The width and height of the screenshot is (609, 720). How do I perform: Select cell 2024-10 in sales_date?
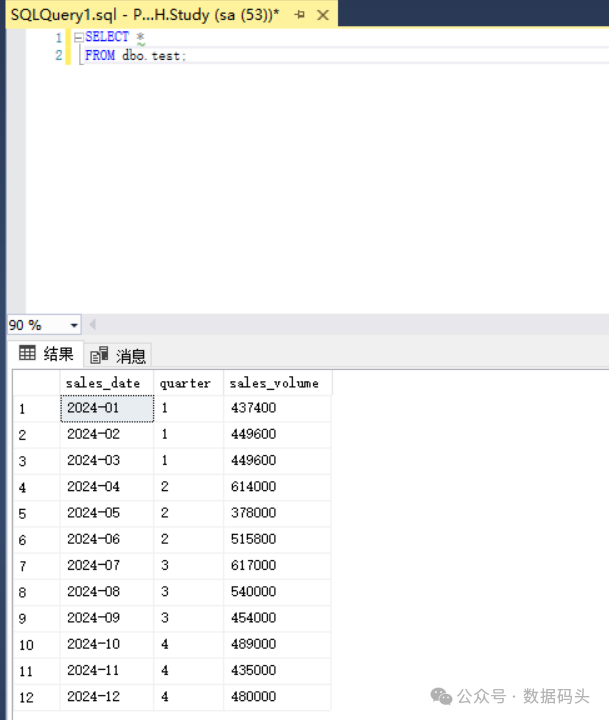[107, 644]
